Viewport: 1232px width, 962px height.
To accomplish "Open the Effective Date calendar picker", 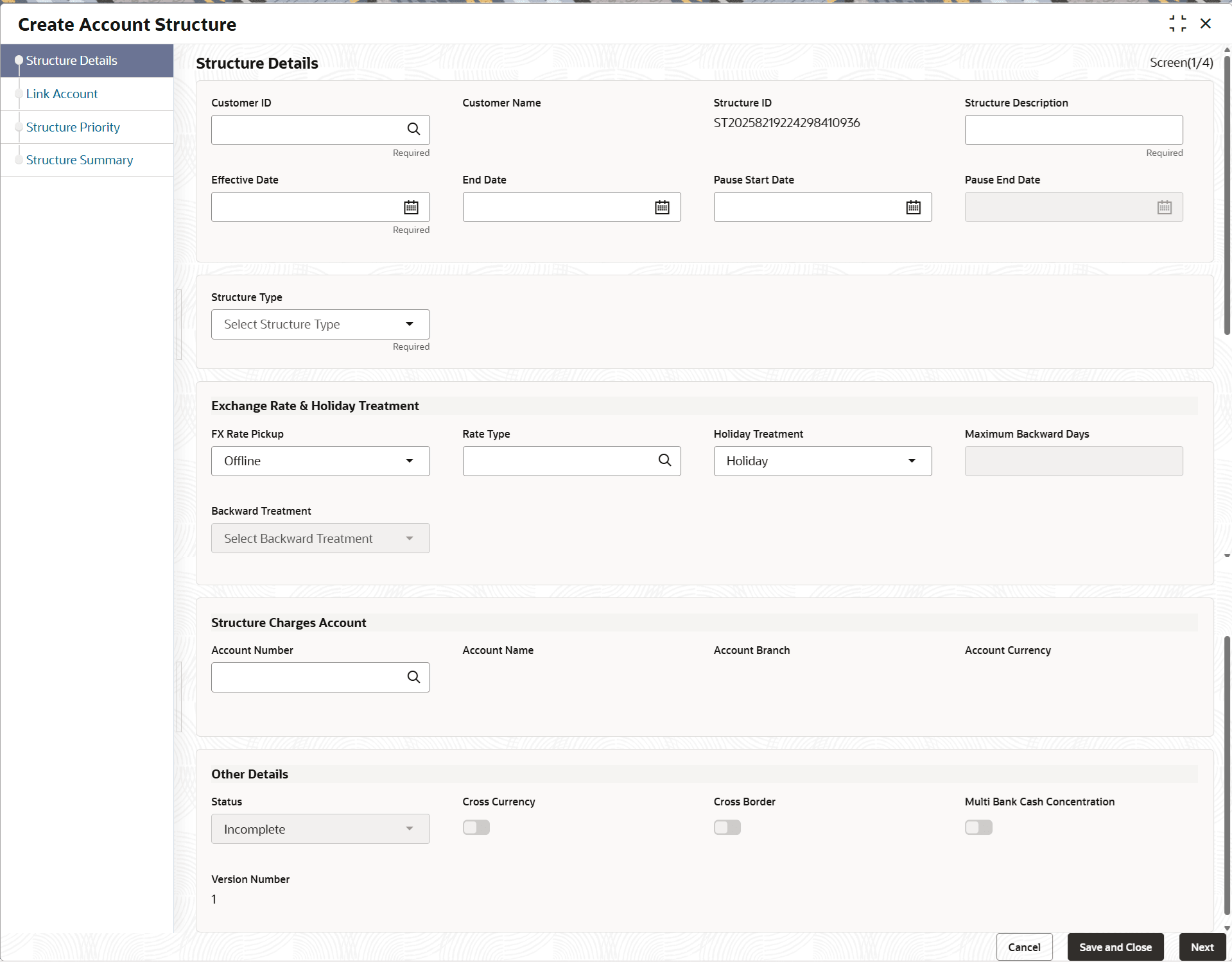I will [x=411, y=207].
